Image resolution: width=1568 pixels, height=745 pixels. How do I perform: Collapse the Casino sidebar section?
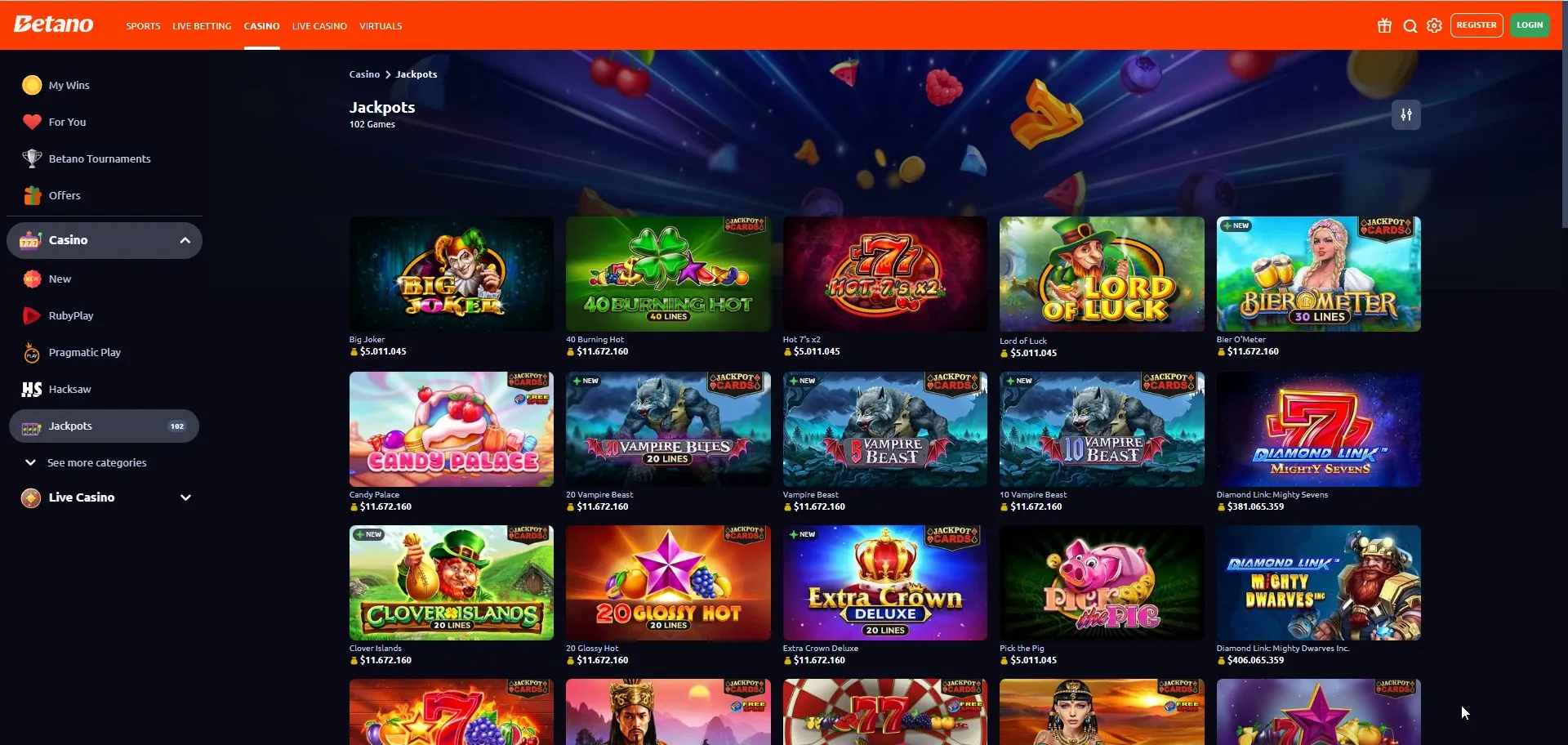185,240
